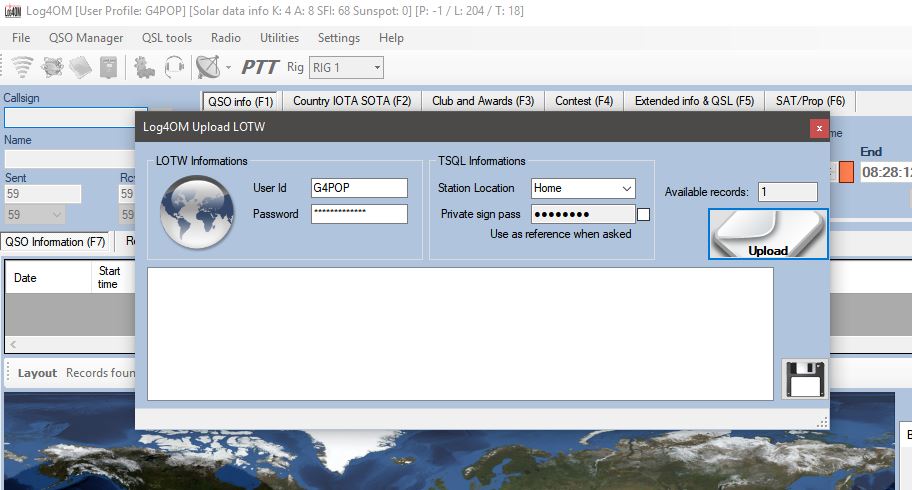
Task: Click the Log4OM title bar app icon
Action: coord(13,11)
